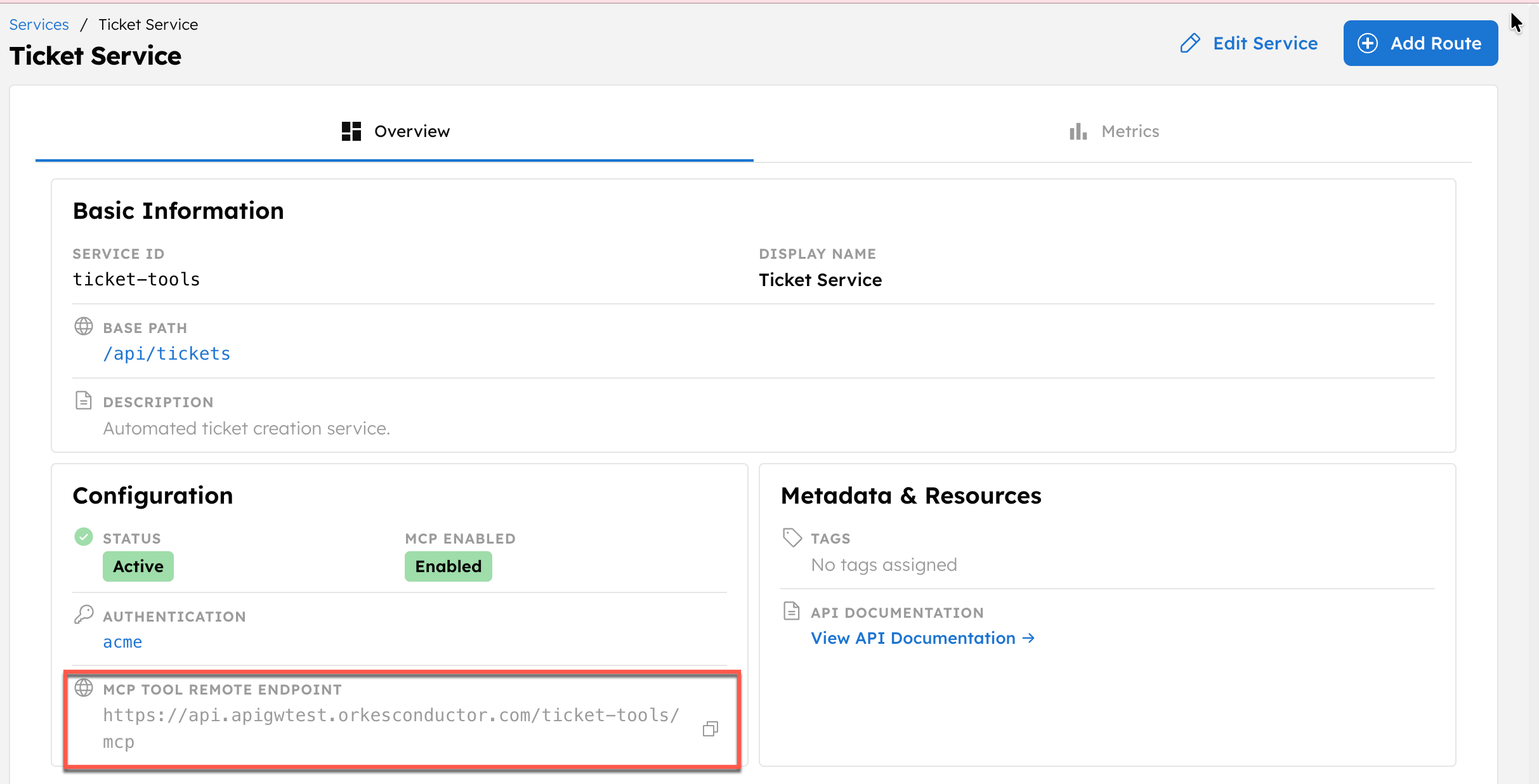Image resolution: width=1539 pixels, height=784 pixels.
Task: Open the /api/tickets base path link
Action: pos(167,353)
